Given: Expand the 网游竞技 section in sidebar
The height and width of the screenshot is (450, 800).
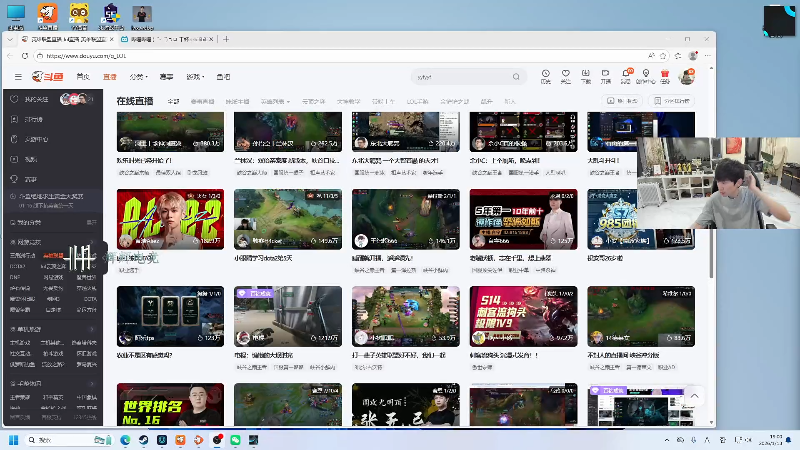Looking at the screenshot, I should tap(92, 242).
